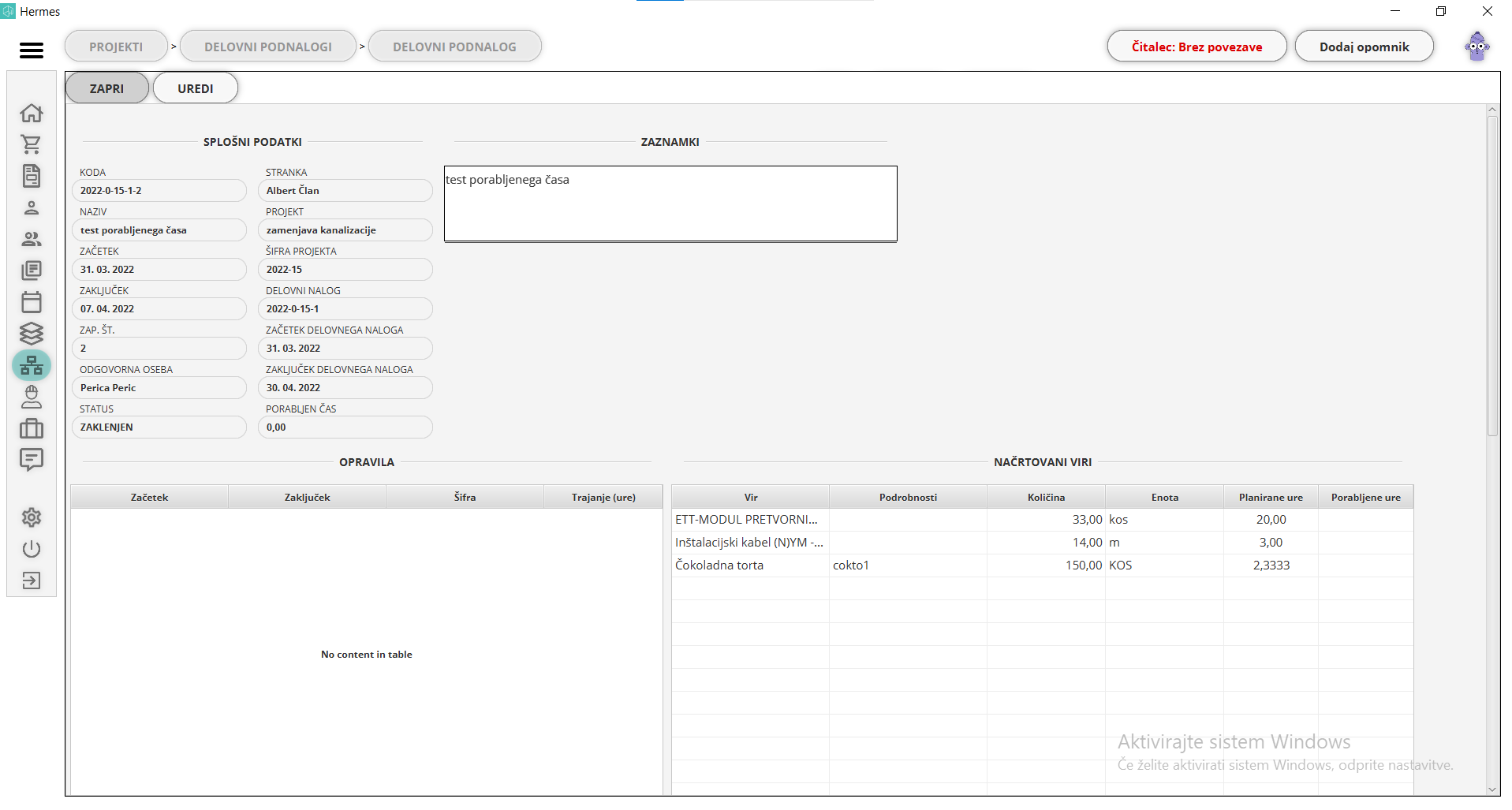The height and width of the screenshot is (810, 1512).
Task: Sort by Zaključek column header
Action: click(x=308, y=498)
